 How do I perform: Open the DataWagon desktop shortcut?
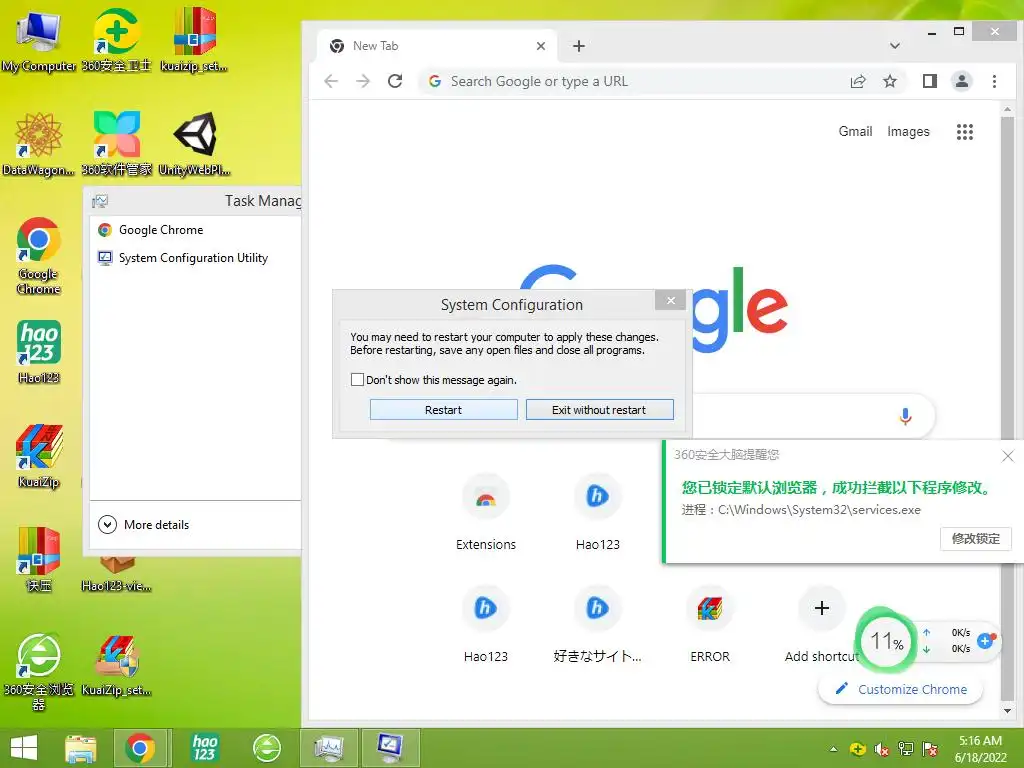pos(39,144)
